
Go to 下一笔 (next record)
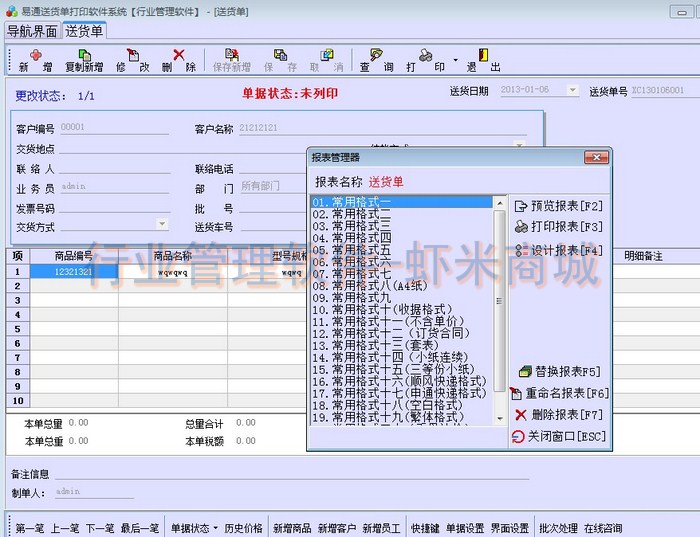[x=100, y=529]
